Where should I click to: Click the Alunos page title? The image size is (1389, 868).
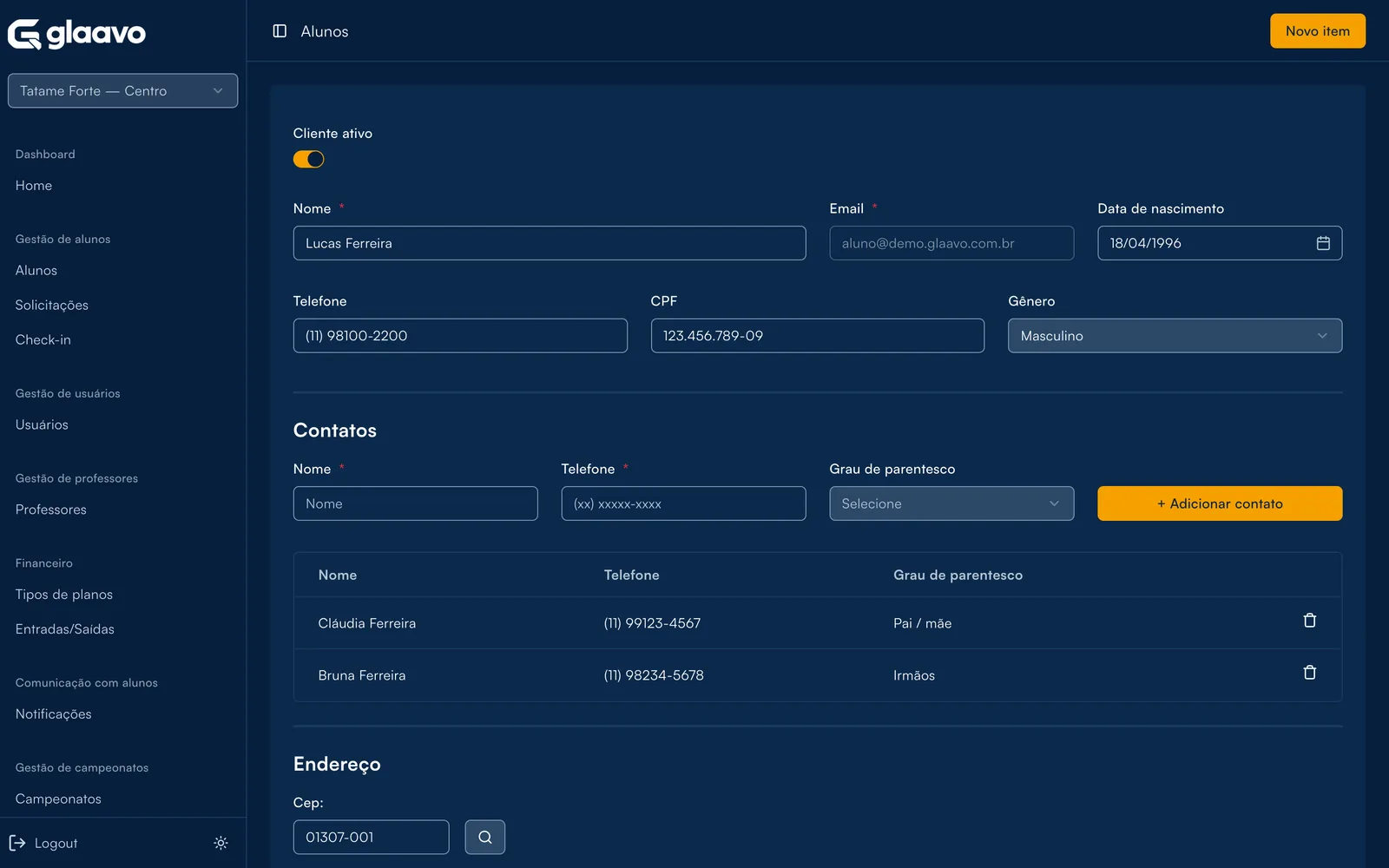[325, 31]
